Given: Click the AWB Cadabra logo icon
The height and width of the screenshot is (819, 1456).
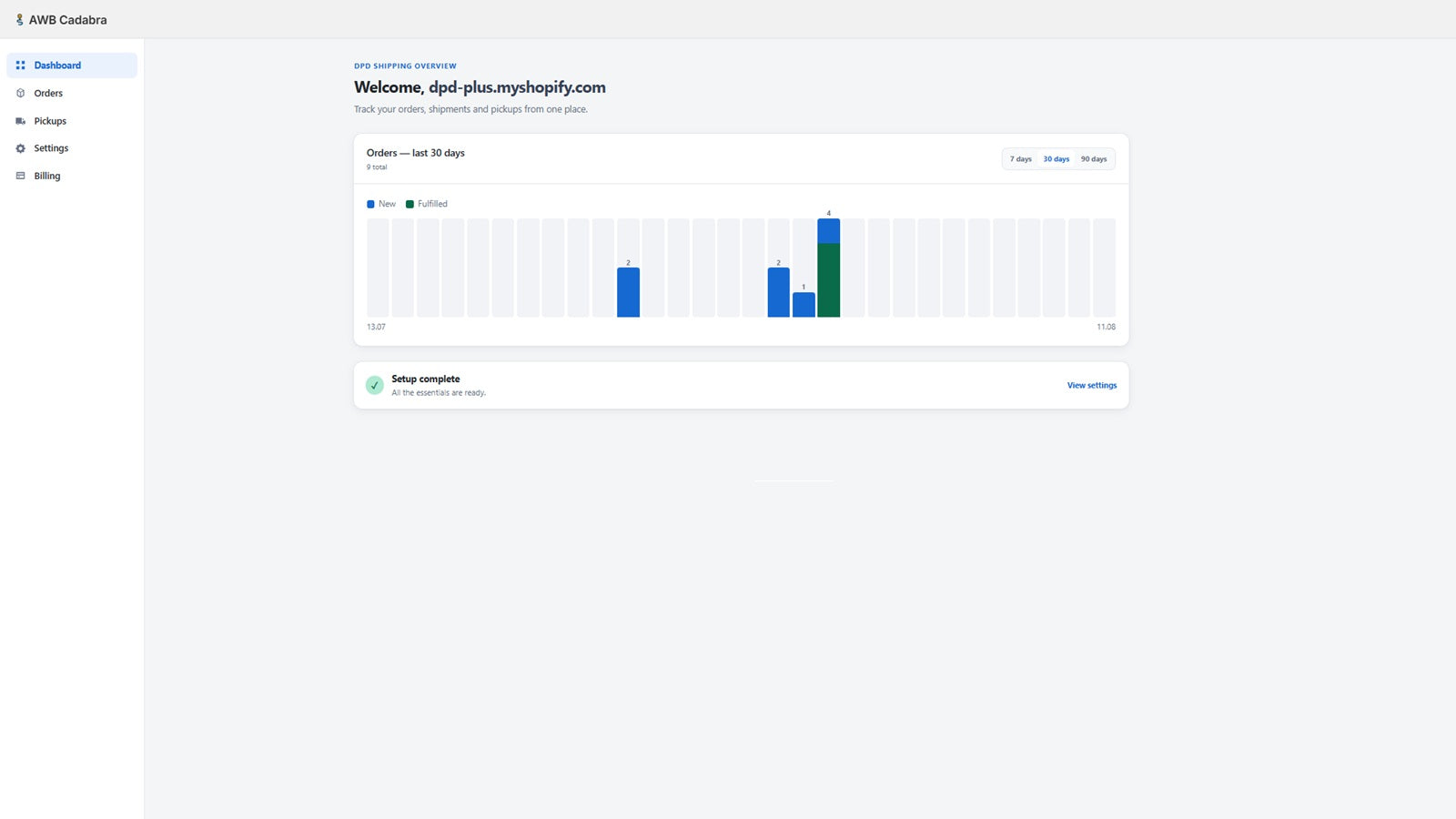Looking at the screenshot, I should [x=19, y=19].
